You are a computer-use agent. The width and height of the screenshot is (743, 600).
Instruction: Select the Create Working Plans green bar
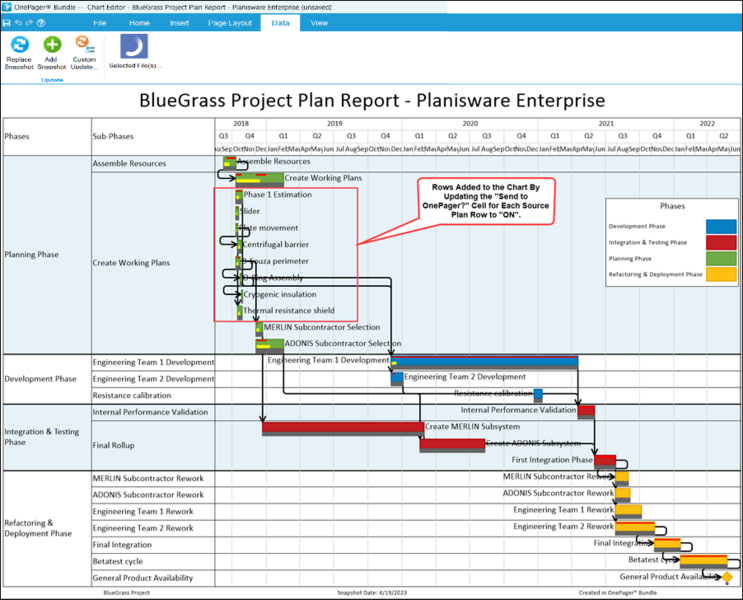[260, 180]
